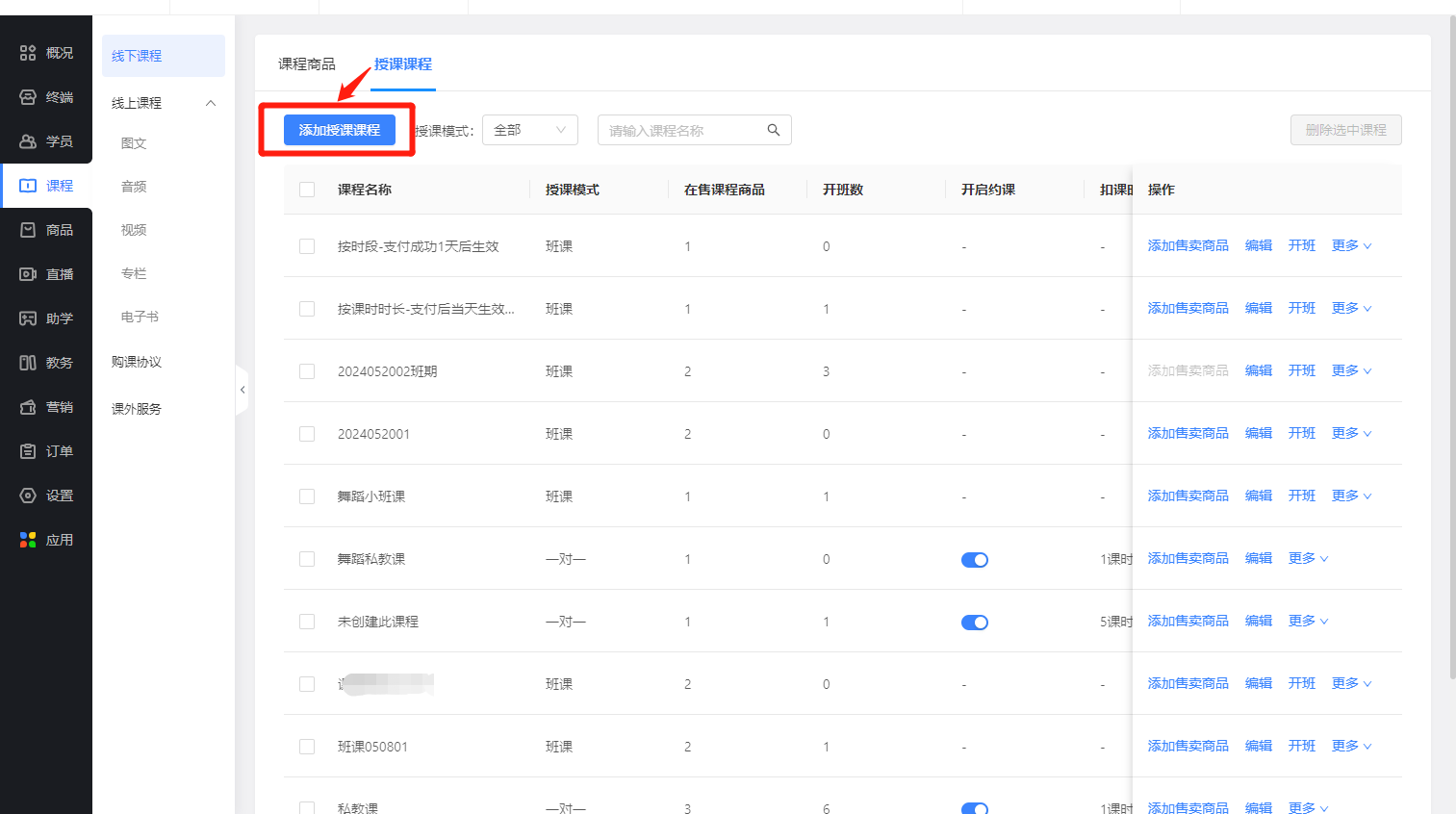The height and width of the screenshot is (814, 1456).
Task: Click 添加售卖商品 for 未创建此课程
Action: [x=1188, y=621]
